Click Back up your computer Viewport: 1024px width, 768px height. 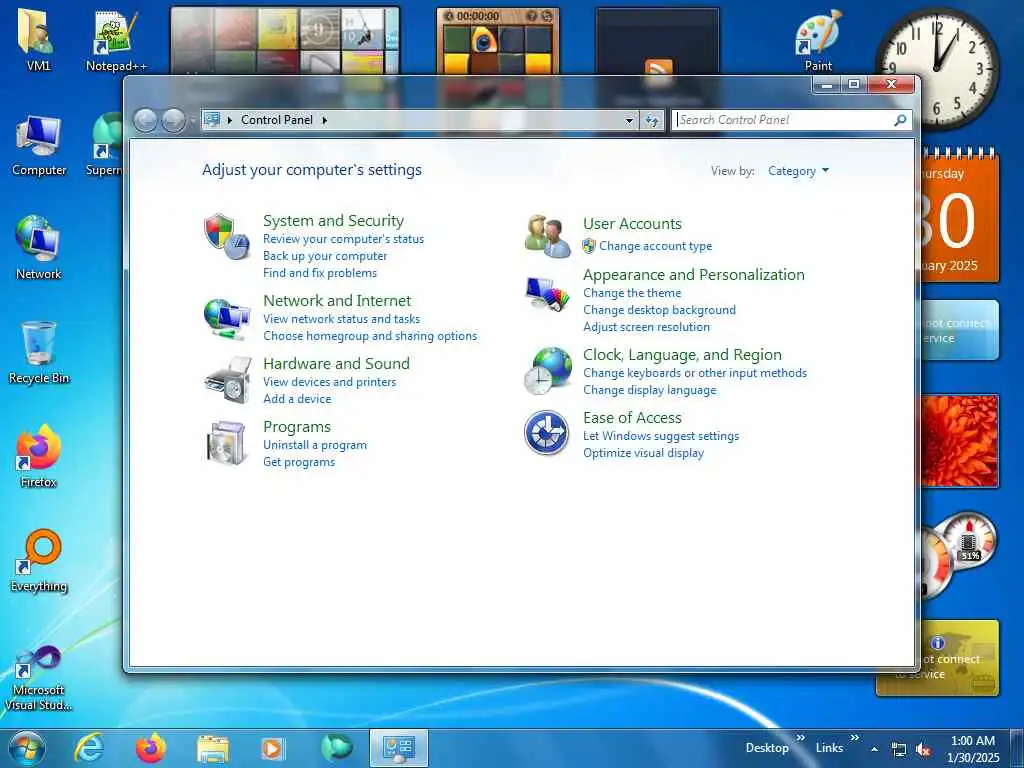coord(325,256)
